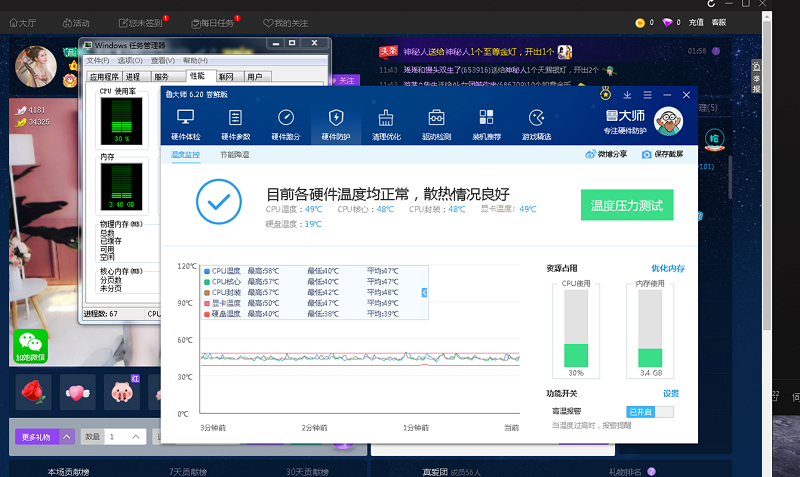Click the purple 关注 follow button
The height and width of the screenshot is (477, 800).
(x=345, y=81)
